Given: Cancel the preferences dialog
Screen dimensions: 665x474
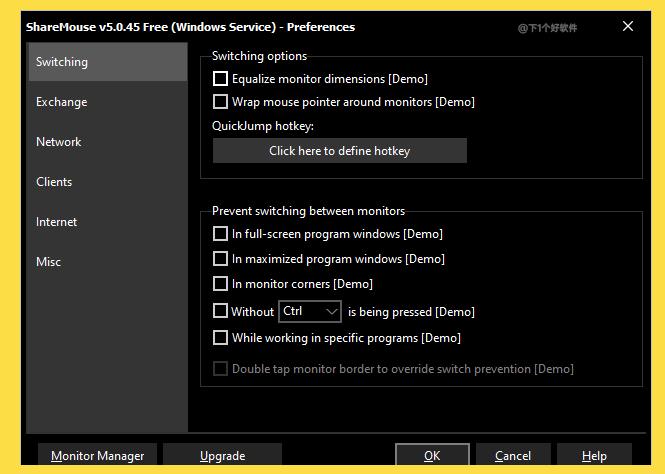Looking at the screenshot, I should pyautogui.click(x=513, y=456).
